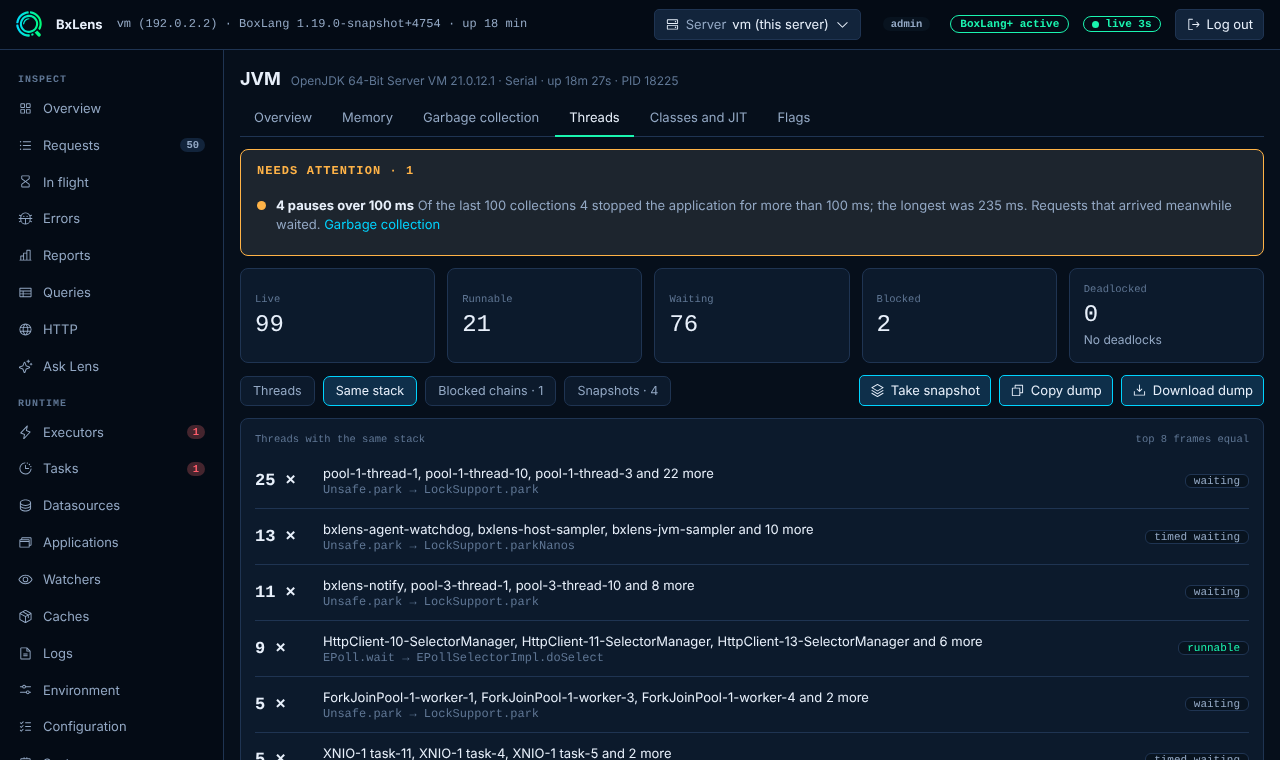The image size is (1280, 760).
Task: Download the thread dump
Action: (1192, 391)
